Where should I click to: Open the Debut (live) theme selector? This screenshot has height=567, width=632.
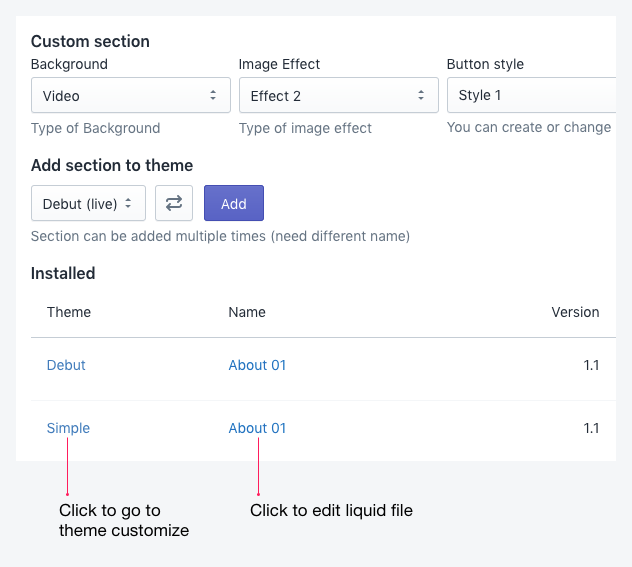point(88,203)
